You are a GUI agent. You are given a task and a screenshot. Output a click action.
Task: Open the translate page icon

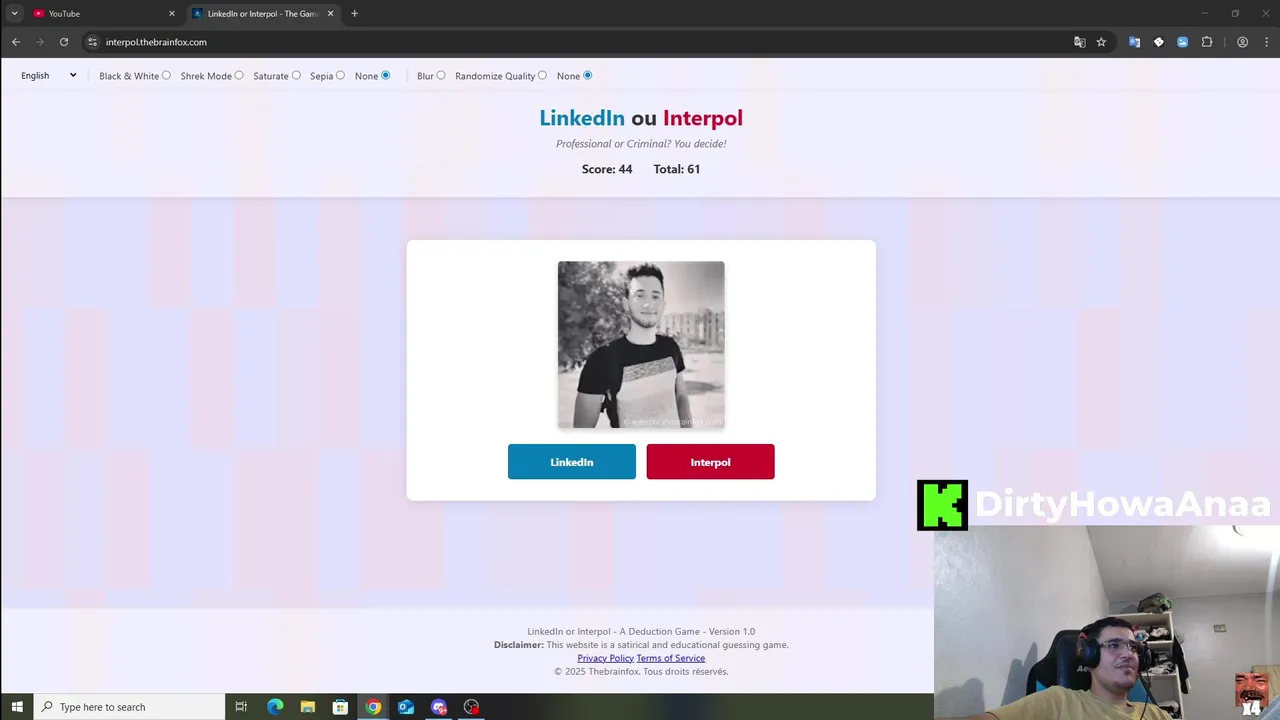click(1079, 42)
